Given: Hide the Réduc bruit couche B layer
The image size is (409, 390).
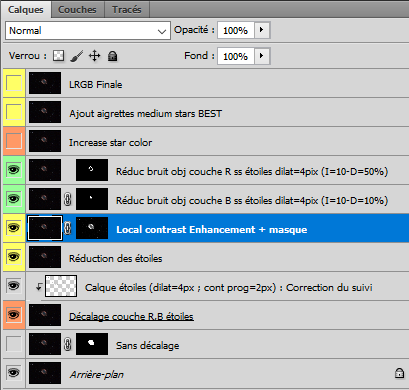Looking at the screenshot, I should 14,199.
